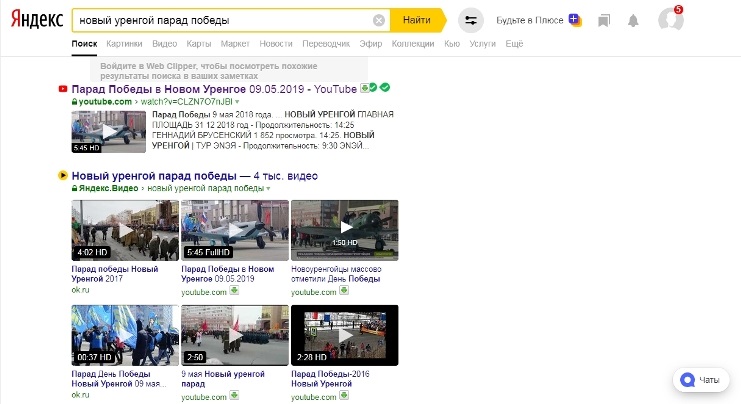
Task: Click download icon under Парад Победы 09.05.2019 video
Action: [234, 290]
